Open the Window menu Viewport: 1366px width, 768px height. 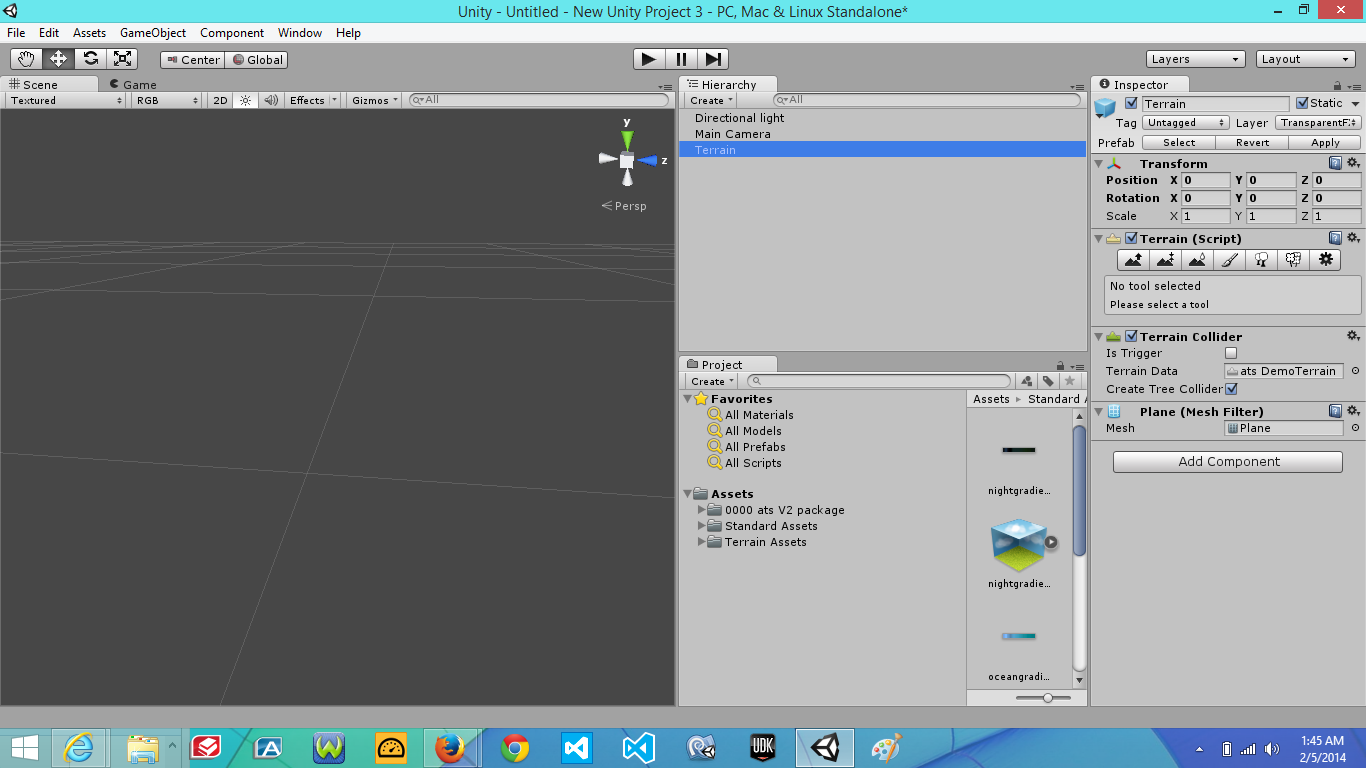tap(300, 33)
